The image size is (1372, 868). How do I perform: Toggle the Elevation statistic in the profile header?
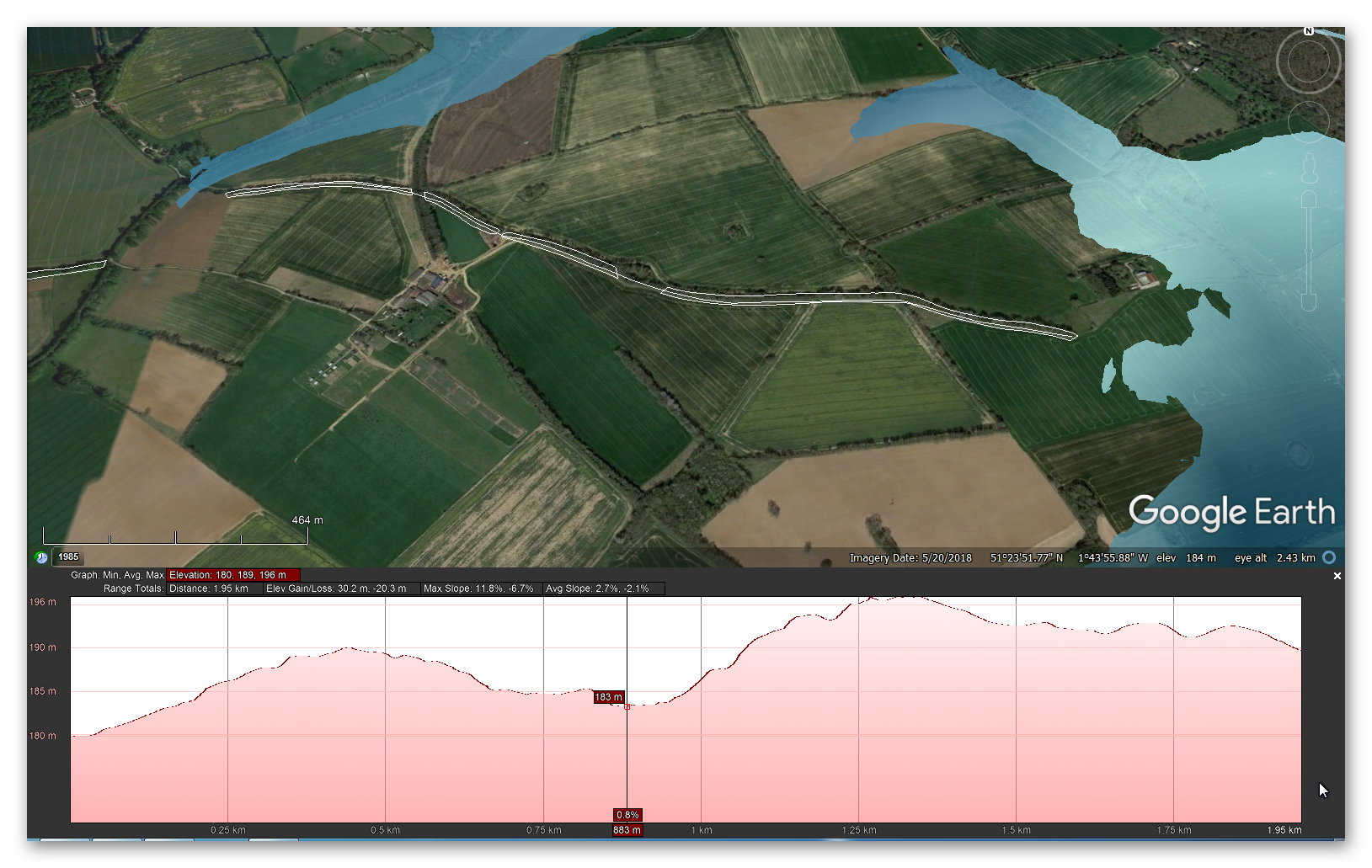point(231,574)
